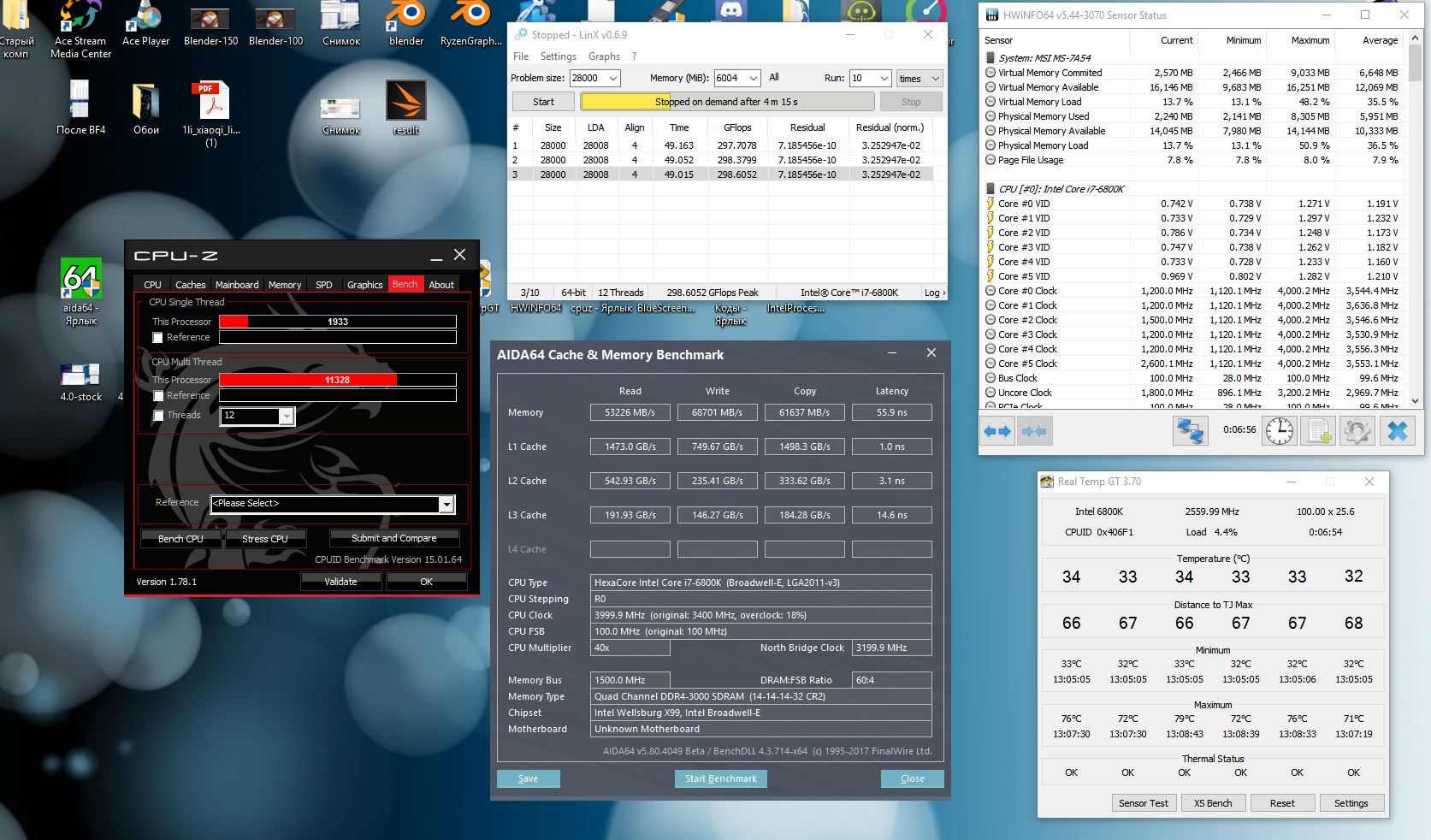Click the LinX yellow progress bar
This screenshot has height=840, width=1431.
(x=727, y=102)
